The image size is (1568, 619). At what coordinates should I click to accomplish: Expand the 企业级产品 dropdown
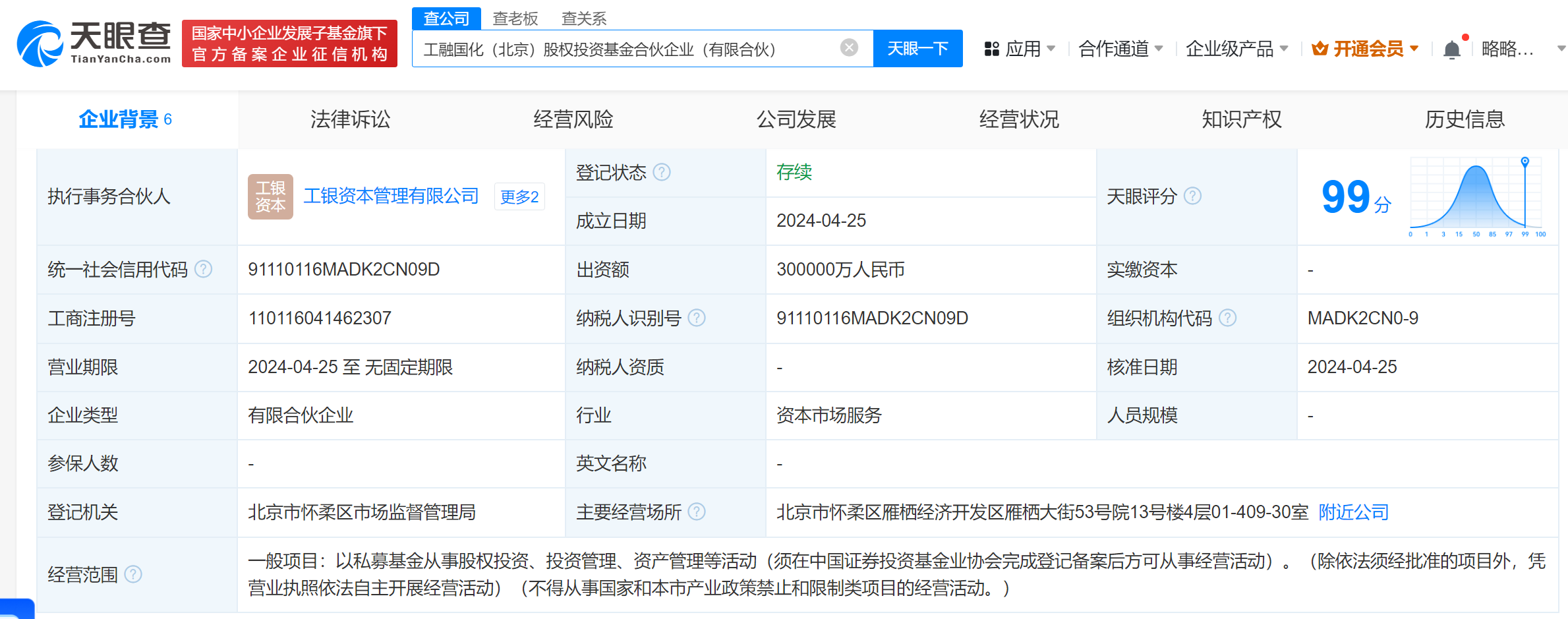(1236, 49)
